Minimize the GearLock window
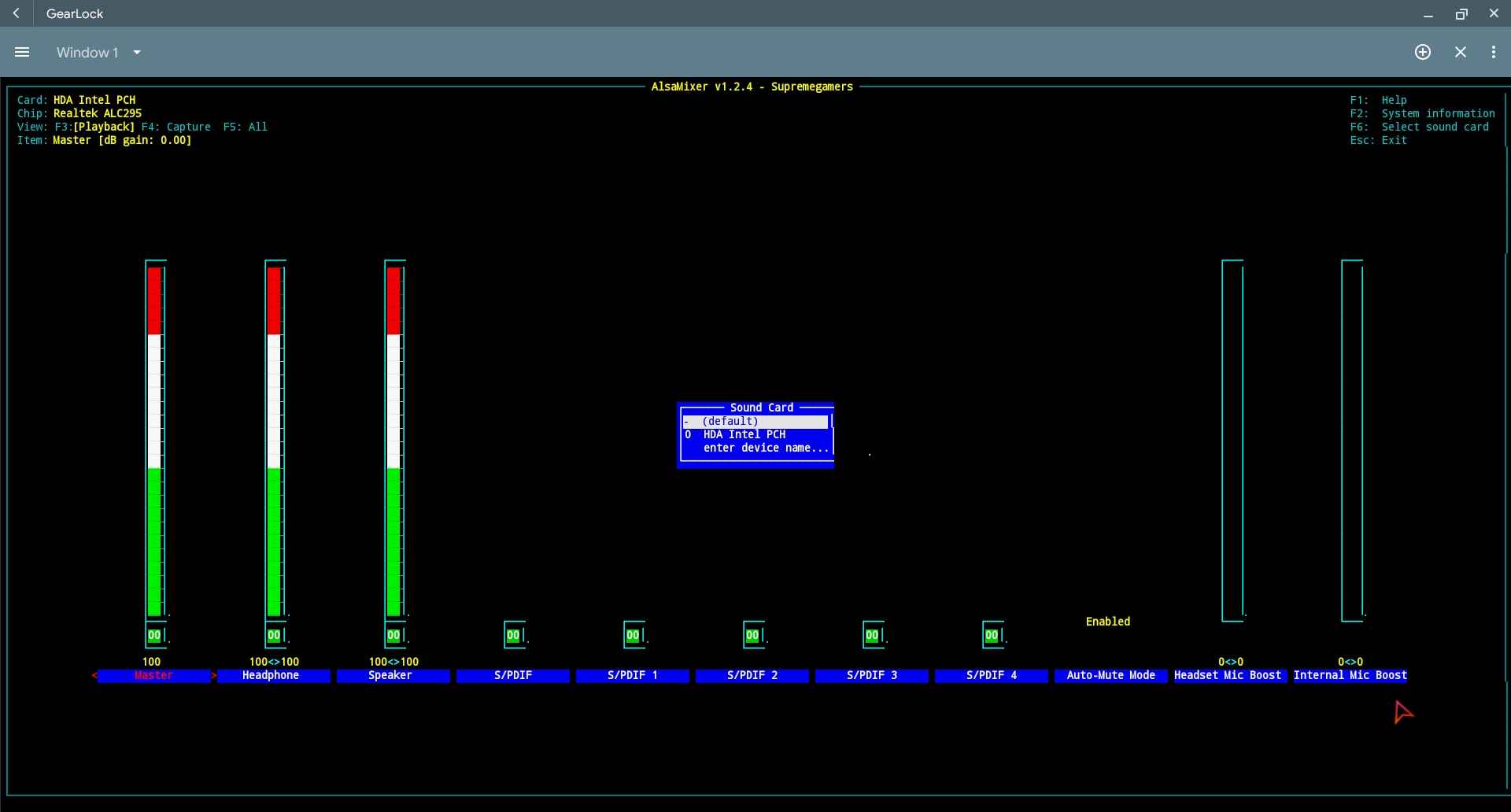Image resolution: width=1511 pixels, height=812 pixels. [x=1428, y=14]
